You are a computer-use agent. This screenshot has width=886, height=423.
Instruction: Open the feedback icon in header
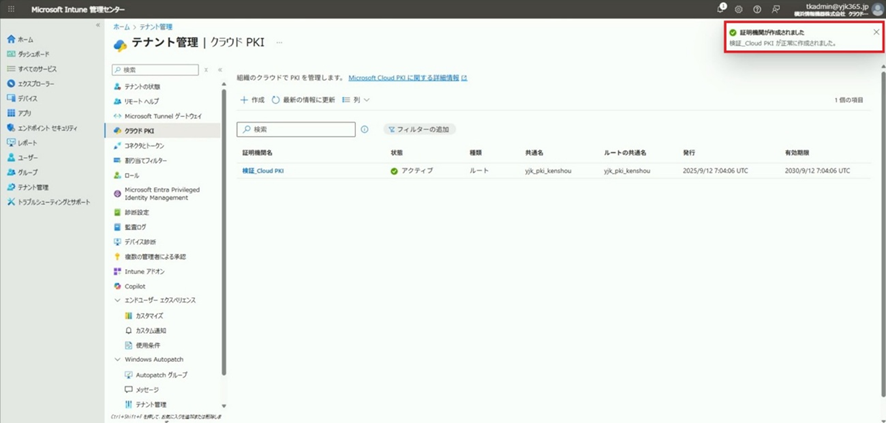(776, 9)
